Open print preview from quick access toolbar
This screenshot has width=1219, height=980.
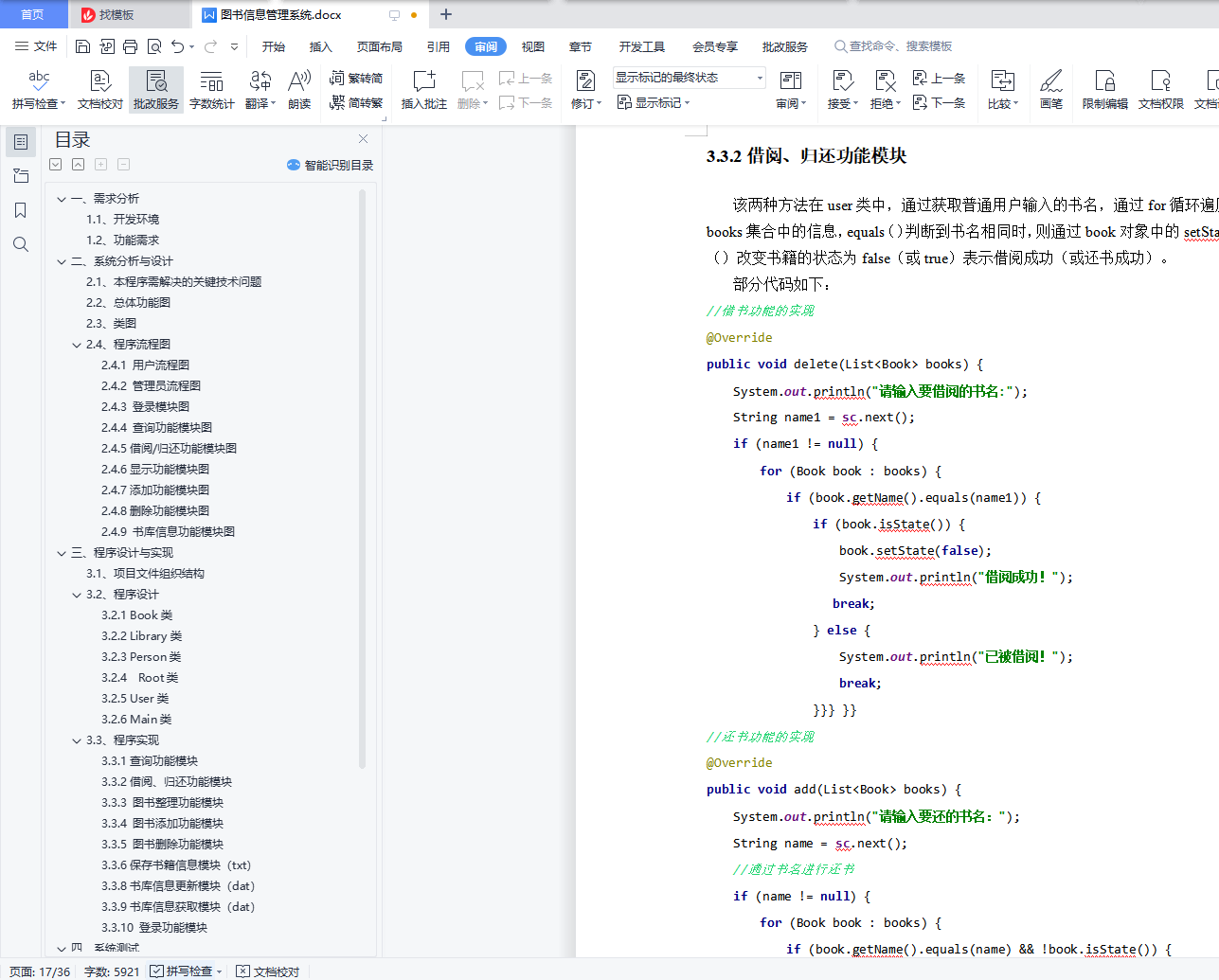153,46
